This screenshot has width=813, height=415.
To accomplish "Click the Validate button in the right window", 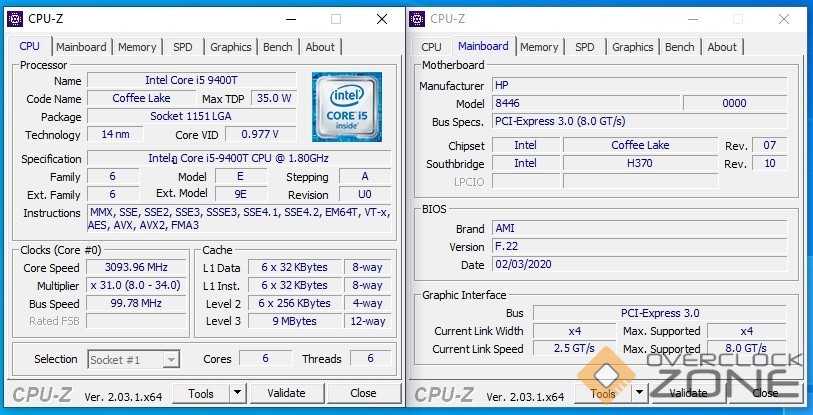I will click(689, 393).
